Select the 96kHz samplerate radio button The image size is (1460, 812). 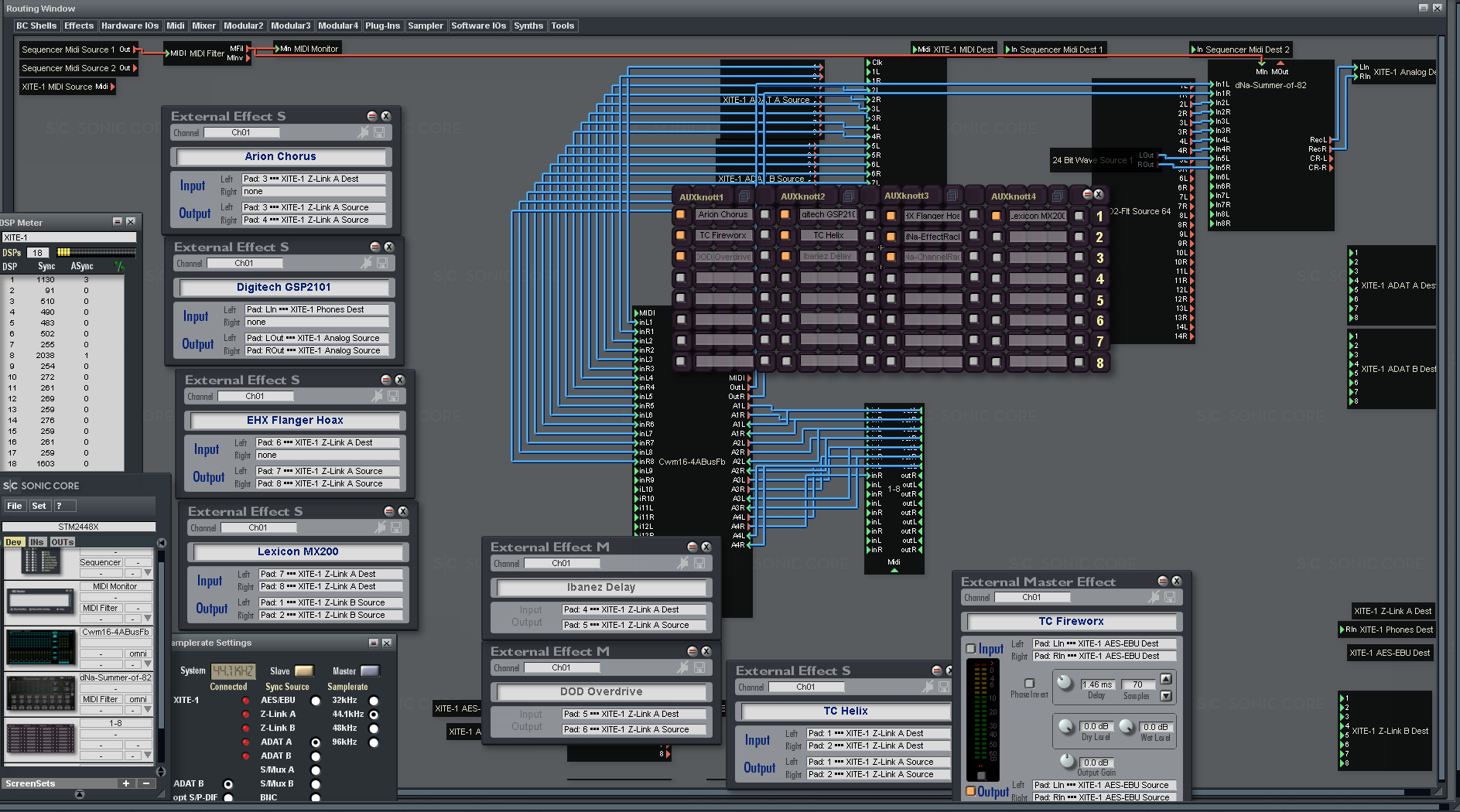pyautogui.click(x=374, y=742)
